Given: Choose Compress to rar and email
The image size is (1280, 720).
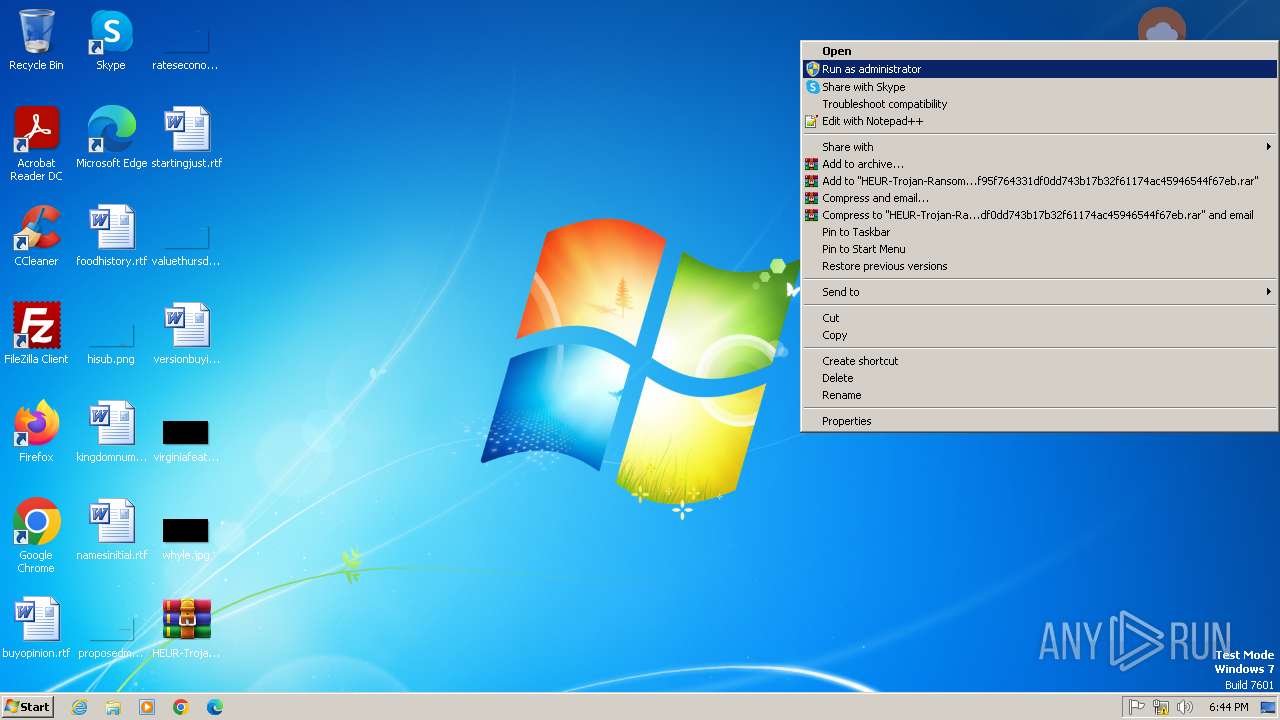Looking at the screenshot, I should (1040, 215).
